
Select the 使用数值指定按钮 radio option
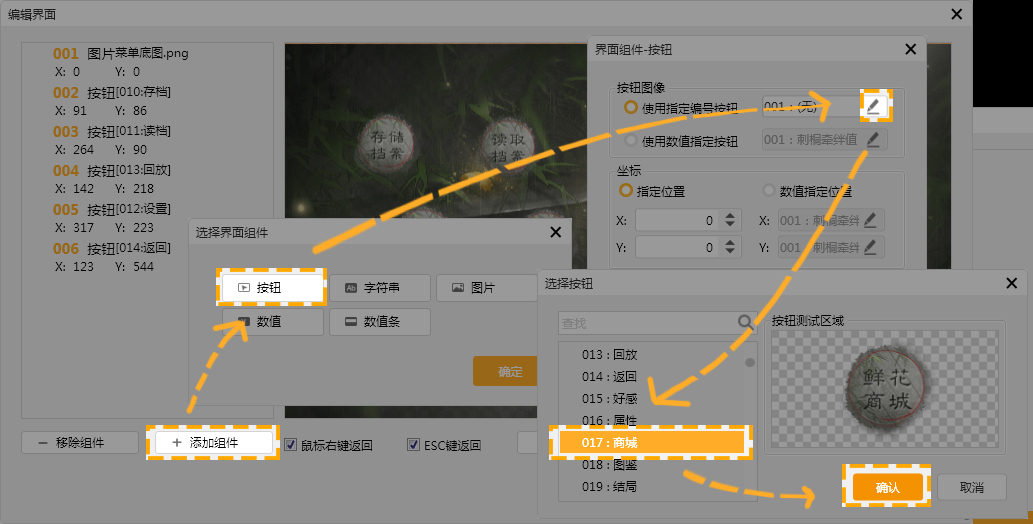630,141
